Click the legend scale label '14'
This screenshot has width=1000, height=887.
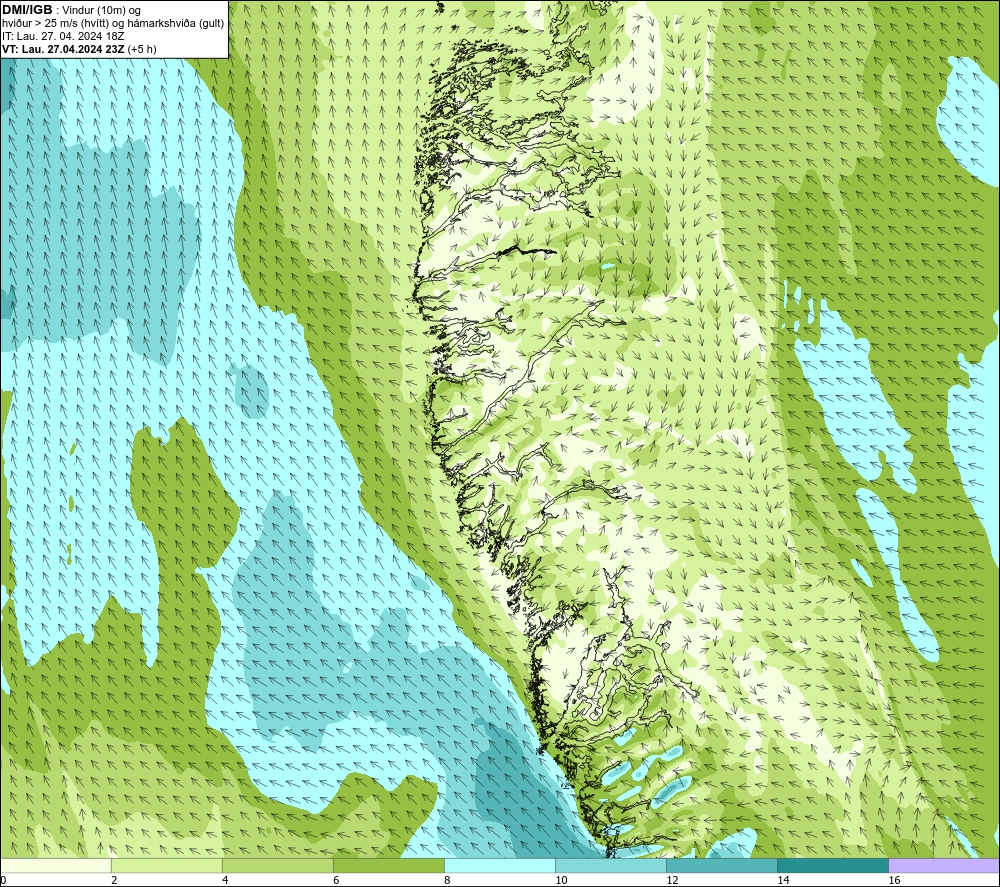pyautogui.click(x=783, y=880)
